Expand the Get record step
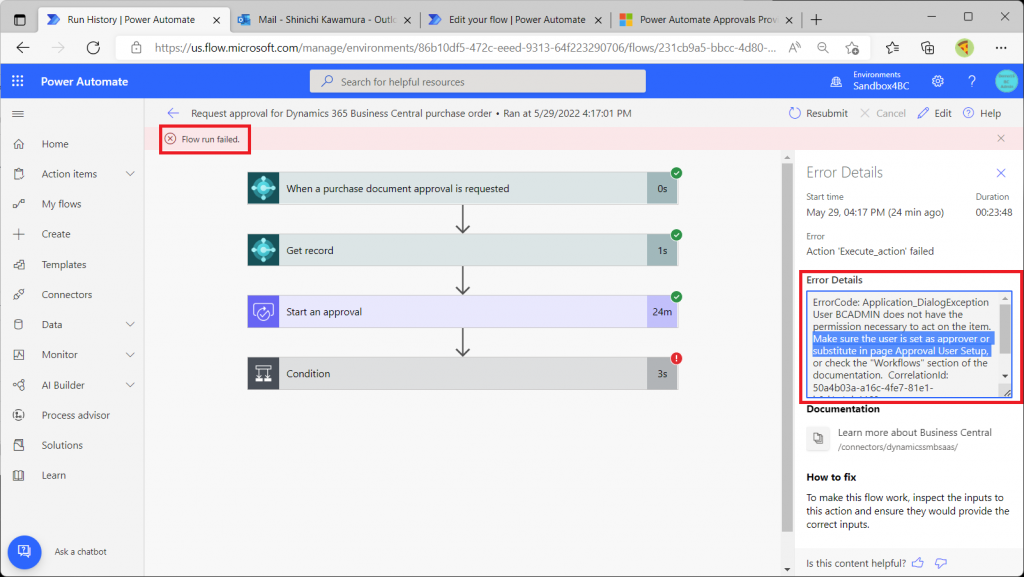This screenshot has width=1024, height=577. pyautogui.click(x=462, y=250)
